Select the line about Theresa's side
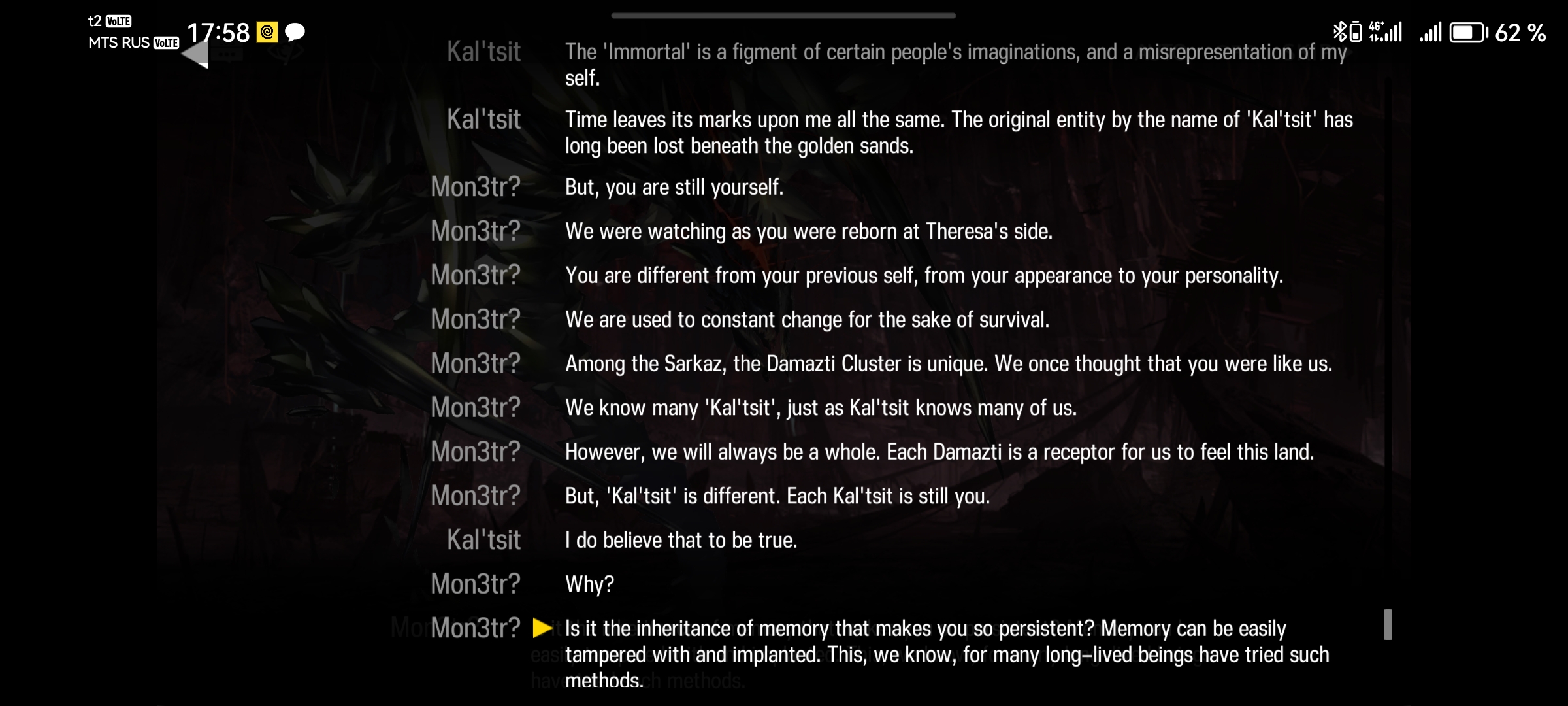This screenshot has width=1568, height=706. [x=809, y=231]
